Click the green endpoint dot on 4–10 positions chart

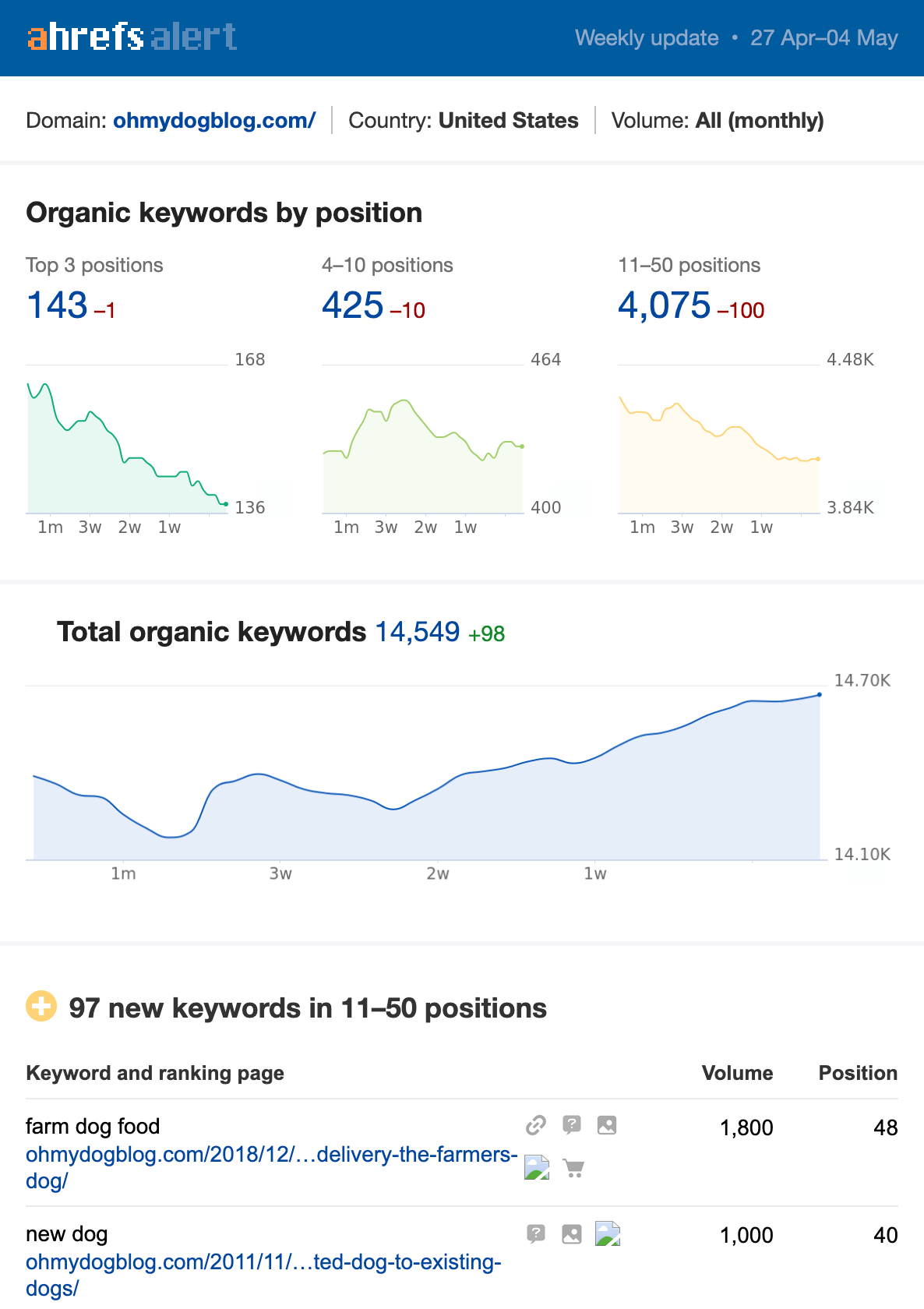(x=520, y=446)
